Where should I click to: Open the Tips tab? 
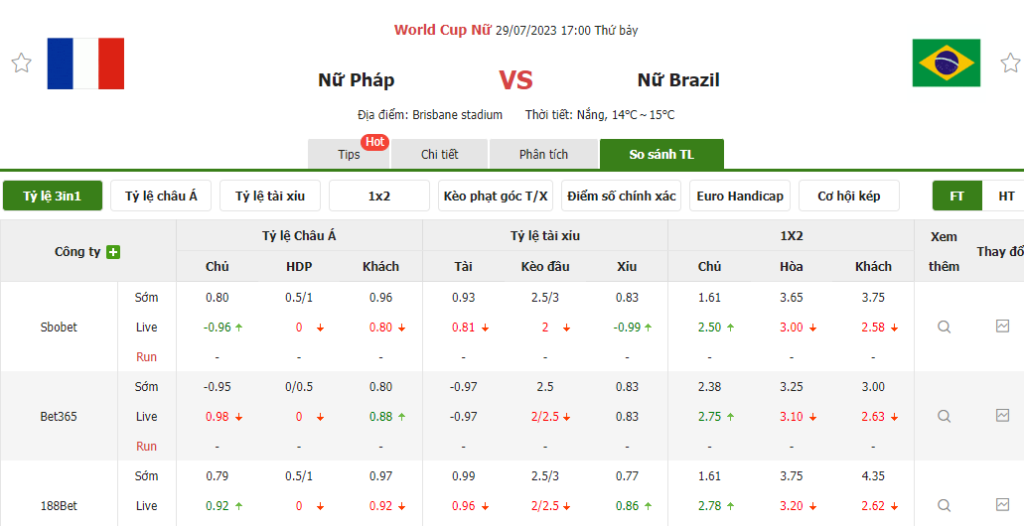[348, 154]
